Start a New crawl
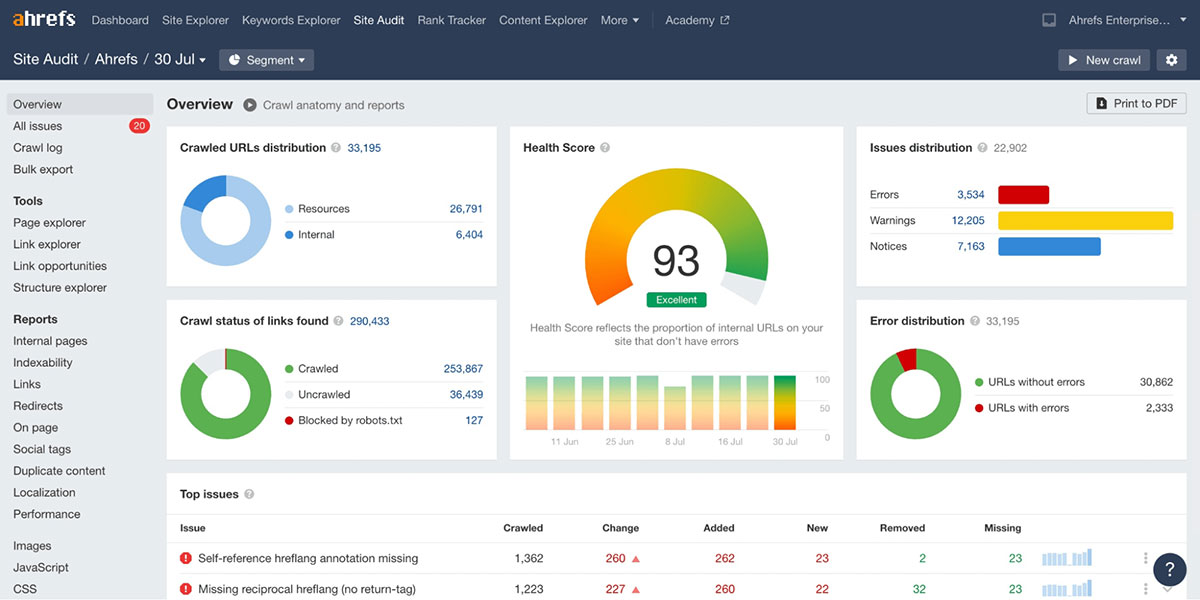This screenshot has width=1200, height=600. 1103,60
